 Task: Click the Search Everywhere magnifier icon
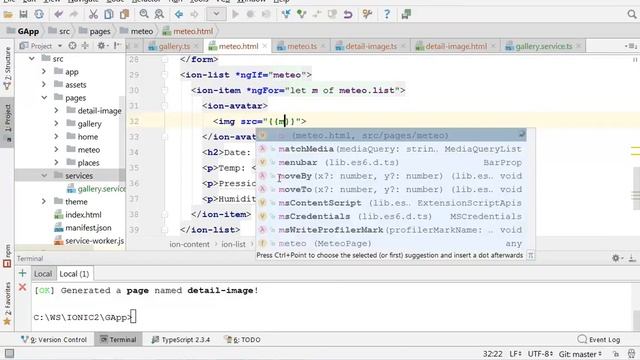(631, 15)
